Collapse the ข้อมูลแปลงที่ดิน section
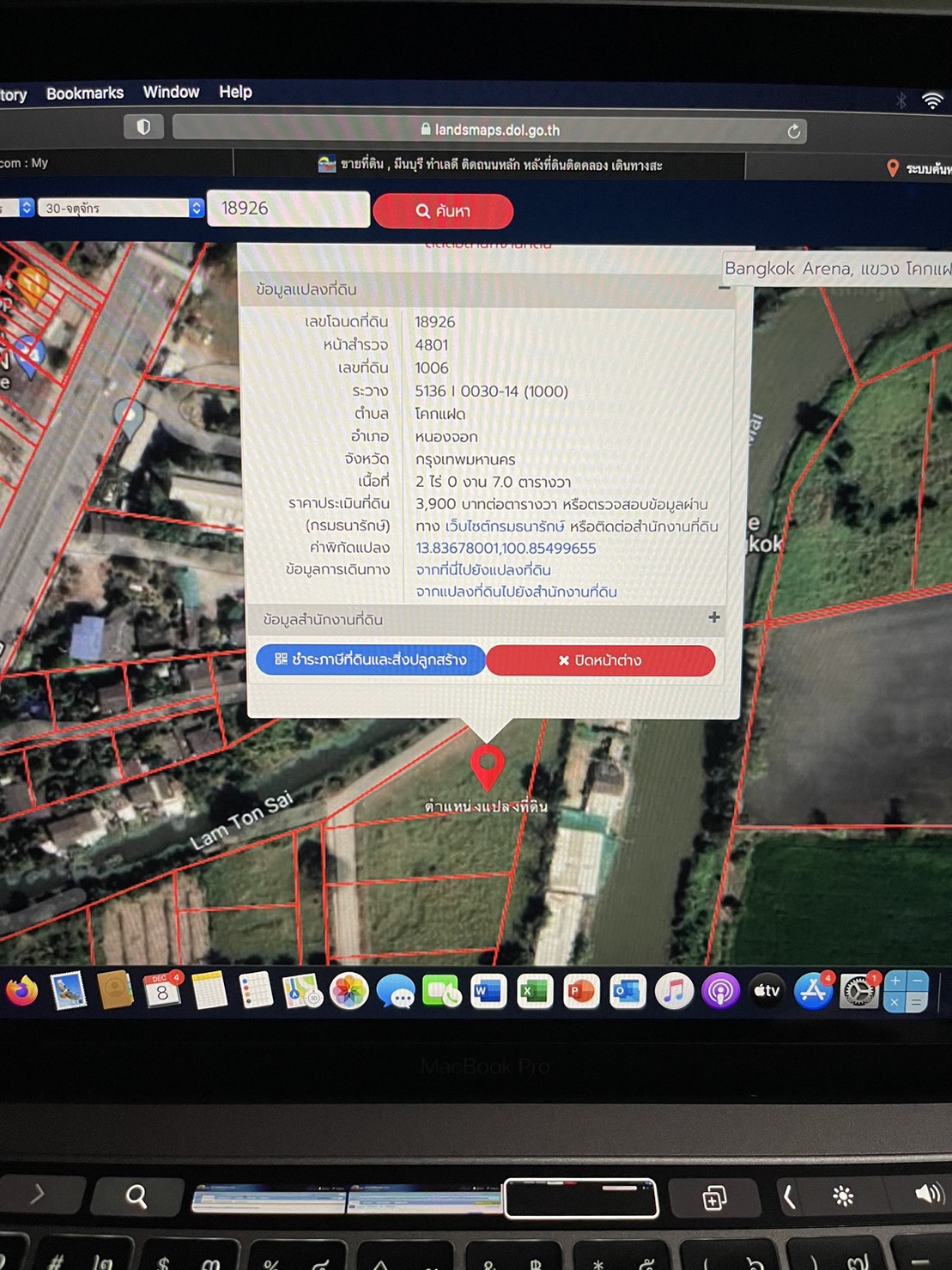 point(724,289)
